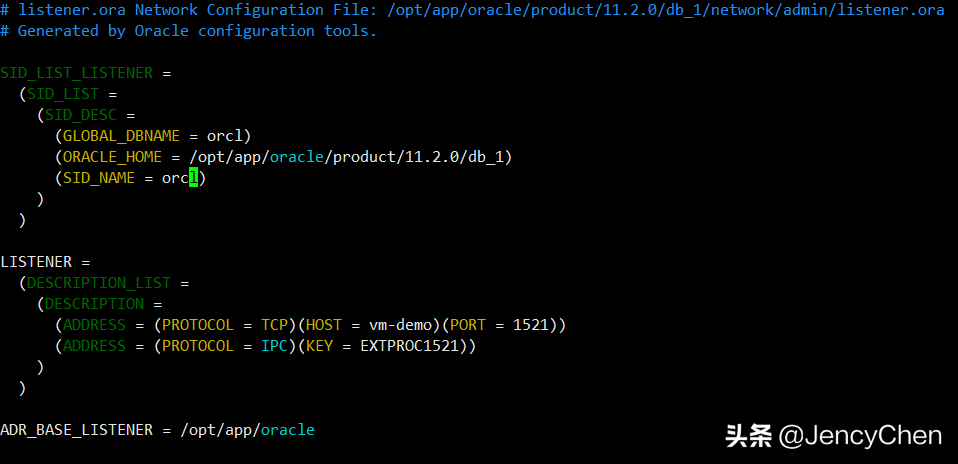Click the SID_DESC keyword
Image resolution: width=958 pixels, height=464 pixels.
tap(85, 115)
